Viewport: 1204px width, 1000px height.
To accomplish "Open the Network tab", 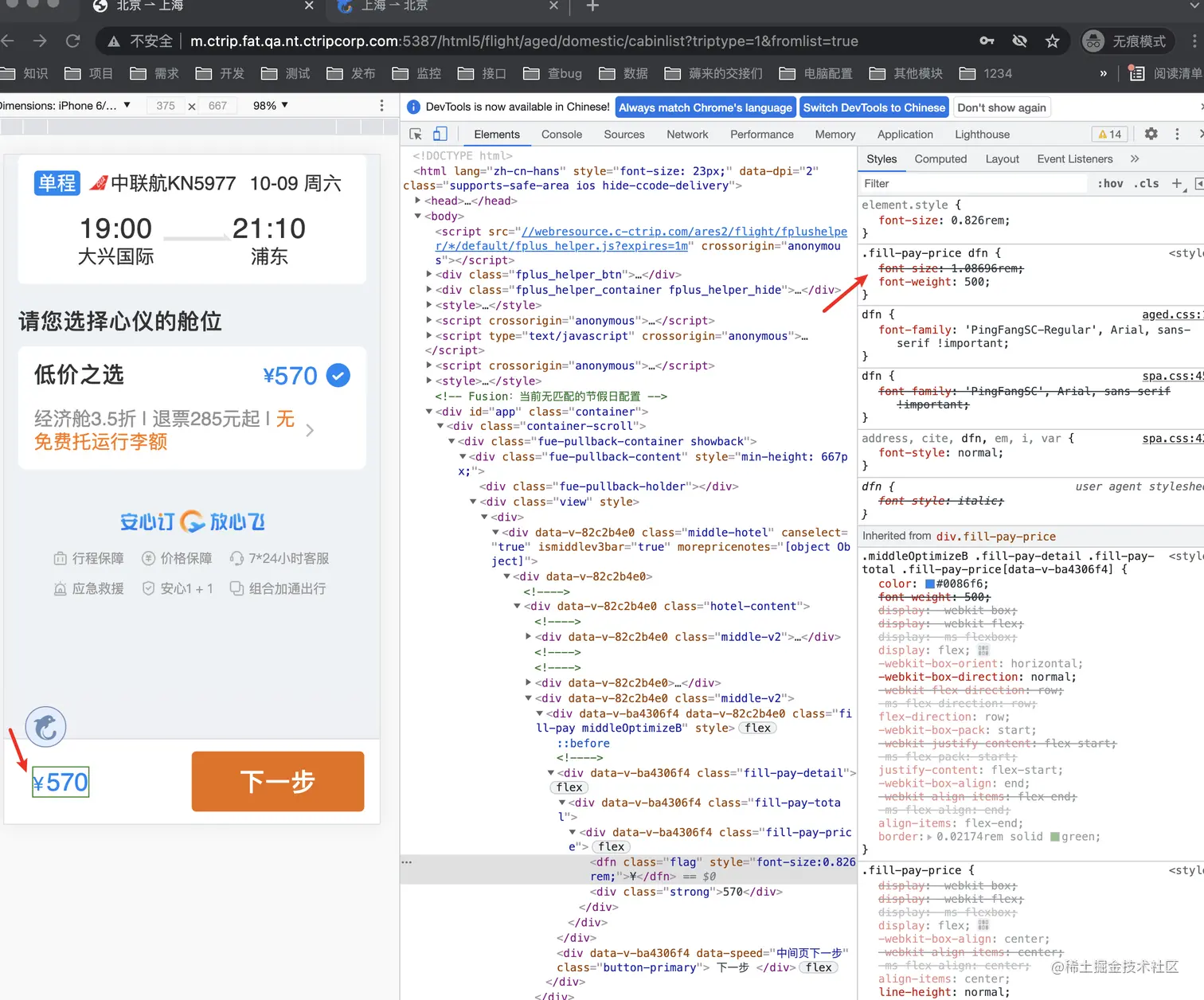I will 687,134.
